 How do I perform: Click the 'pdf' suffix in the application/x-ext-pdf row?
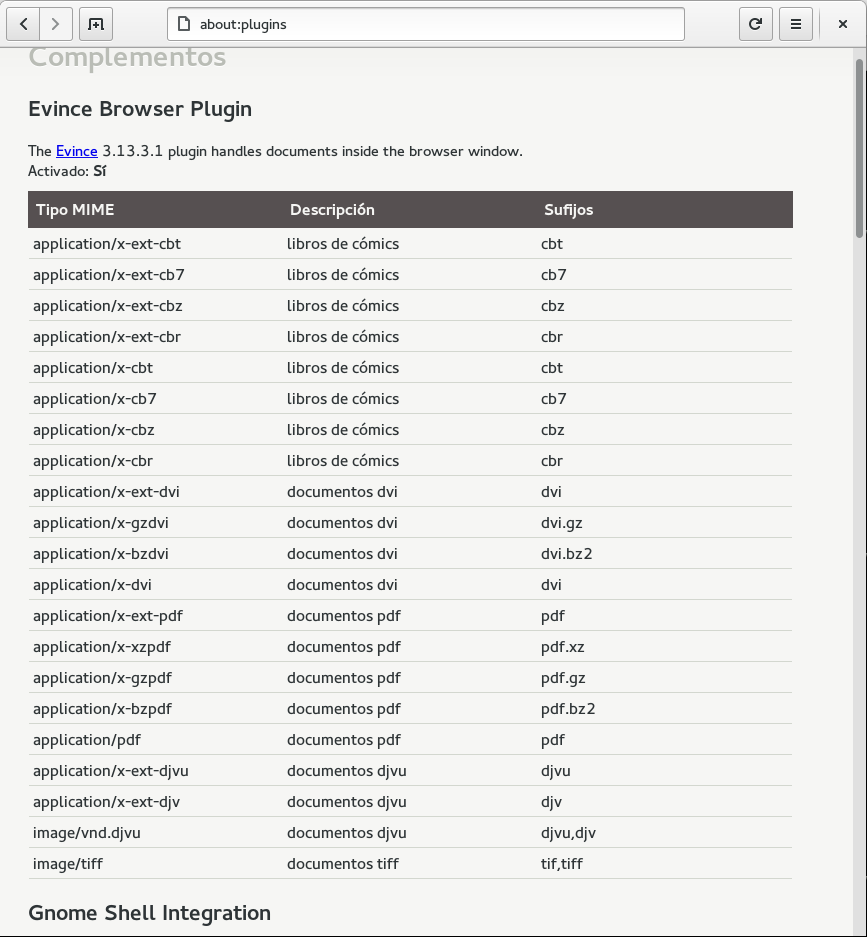[553, 617]
